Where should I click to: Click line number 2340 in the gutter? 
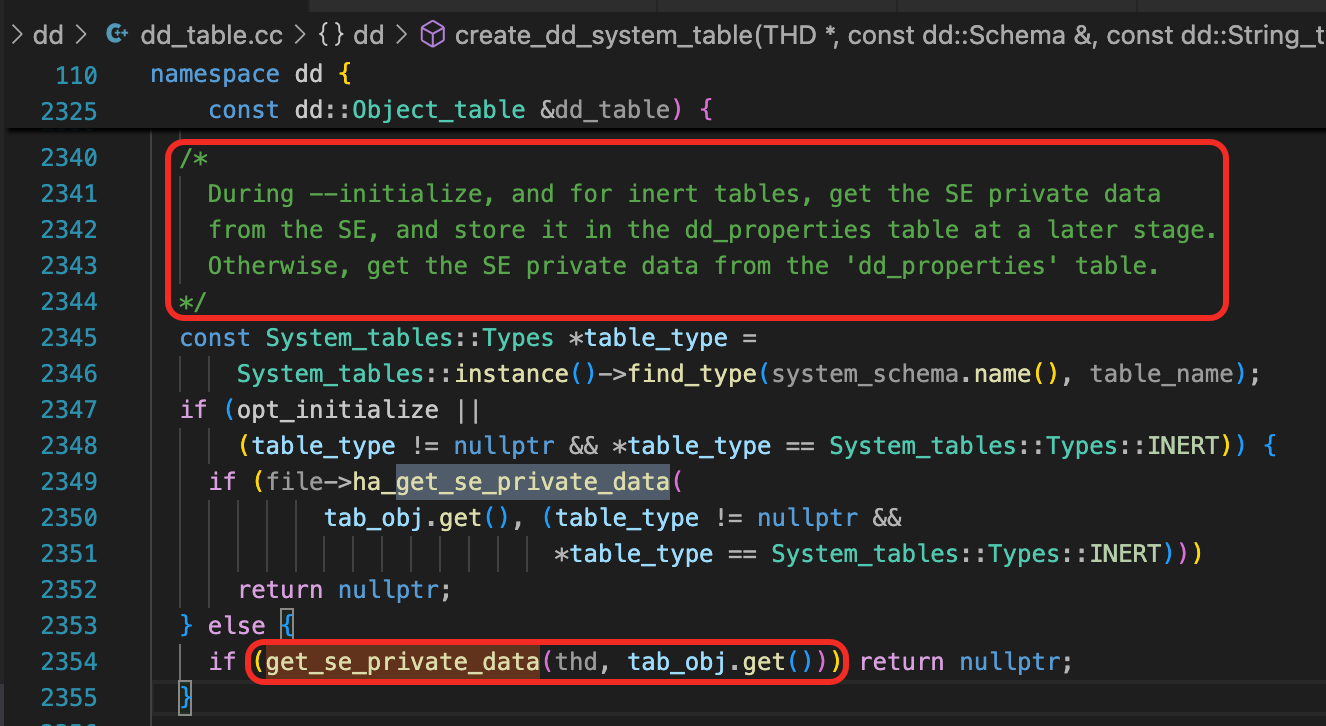pos(69,158)
